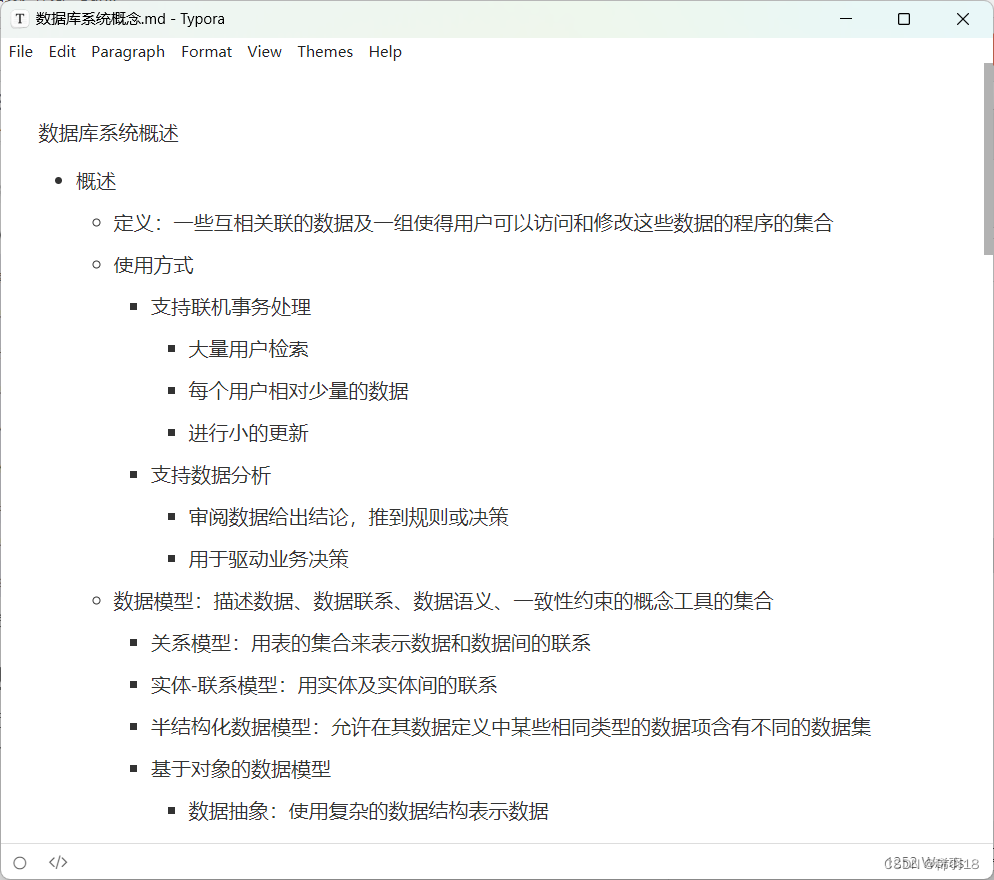Click the maximize button in the titlebar
Image resolution: width=994 pixels, height=880 pixels.
(903, 18)
